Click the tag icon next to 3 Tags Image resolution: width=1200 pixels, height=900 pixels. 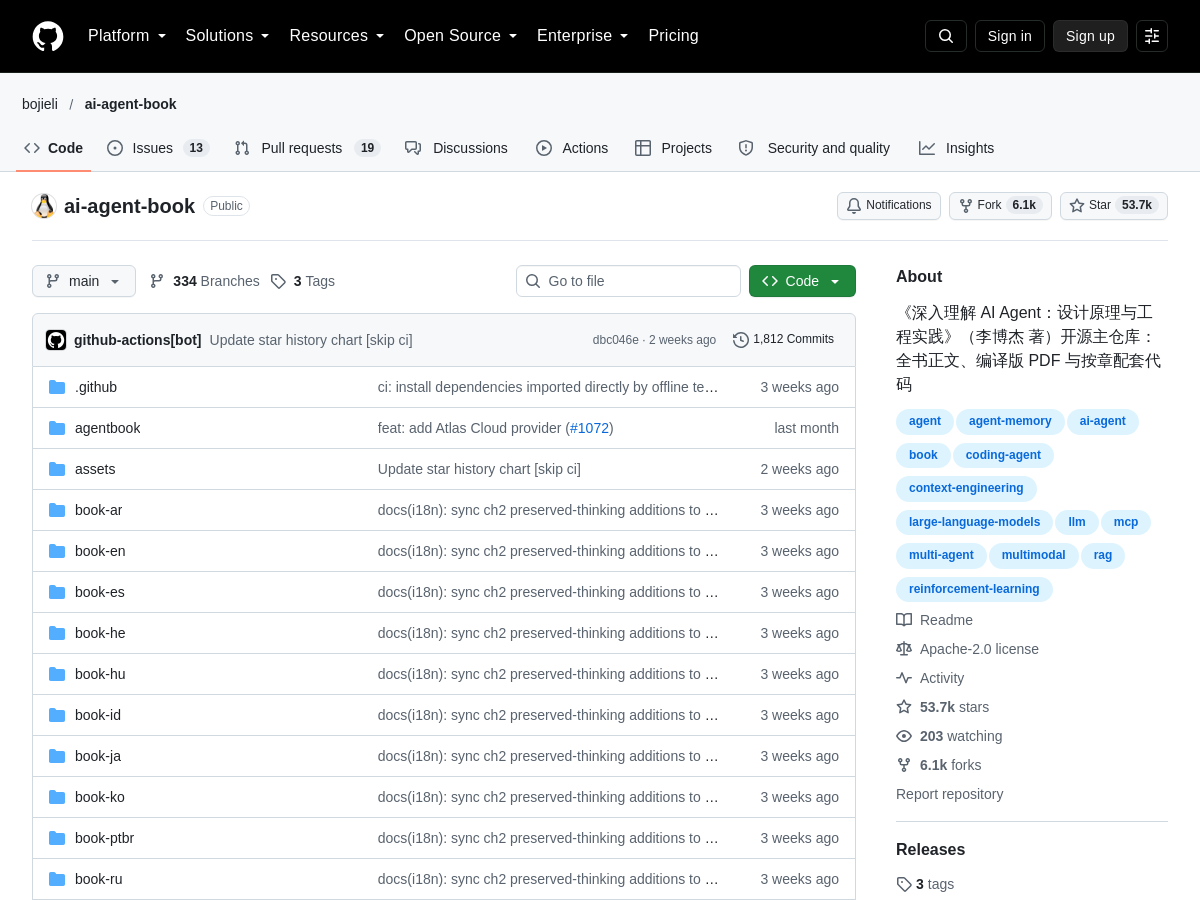point(278,281)
